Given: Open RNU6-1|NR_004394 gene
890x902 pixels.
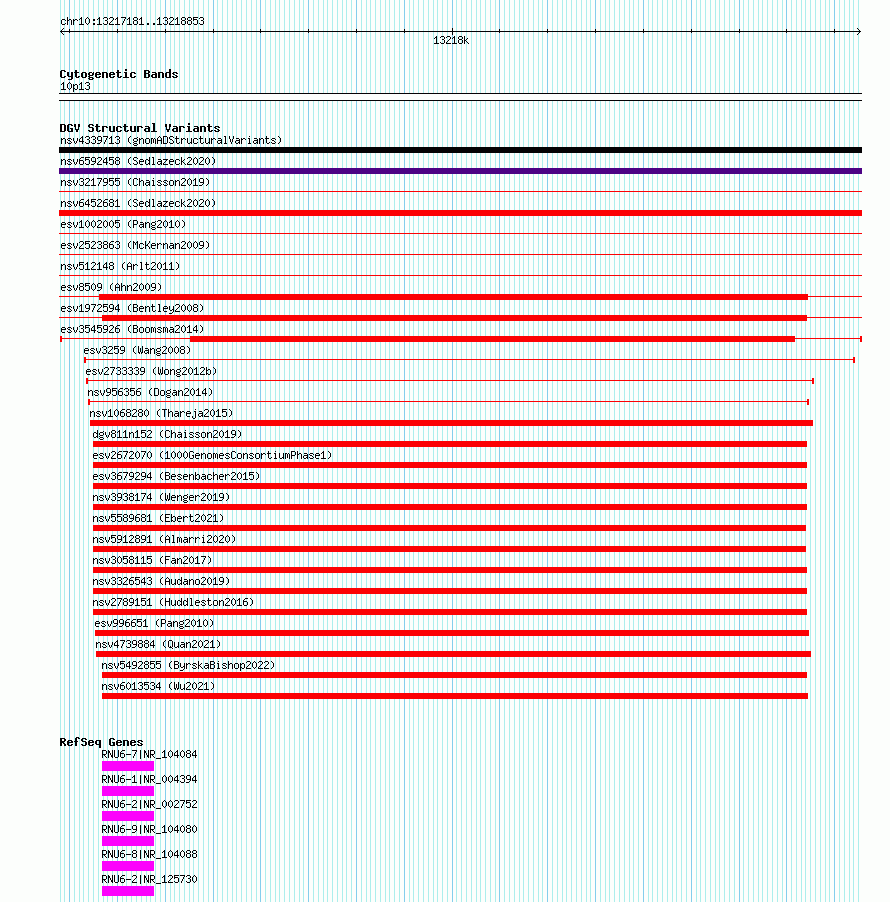Looking at the screenshot, I should point(150,779).
